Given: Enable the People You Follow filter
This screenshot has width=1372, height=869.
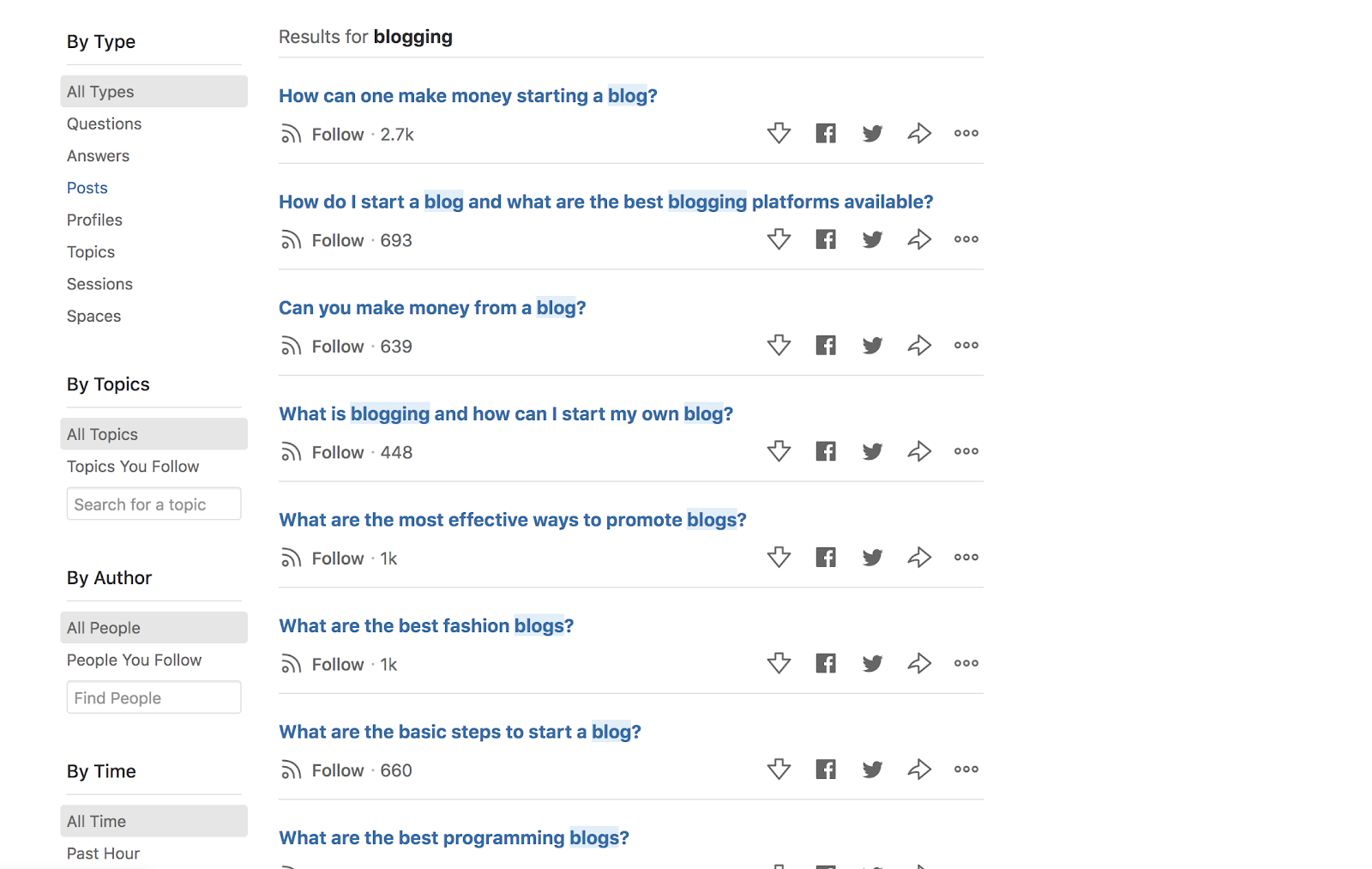Looking at the screenshot, I should click(x=134, y=660).
